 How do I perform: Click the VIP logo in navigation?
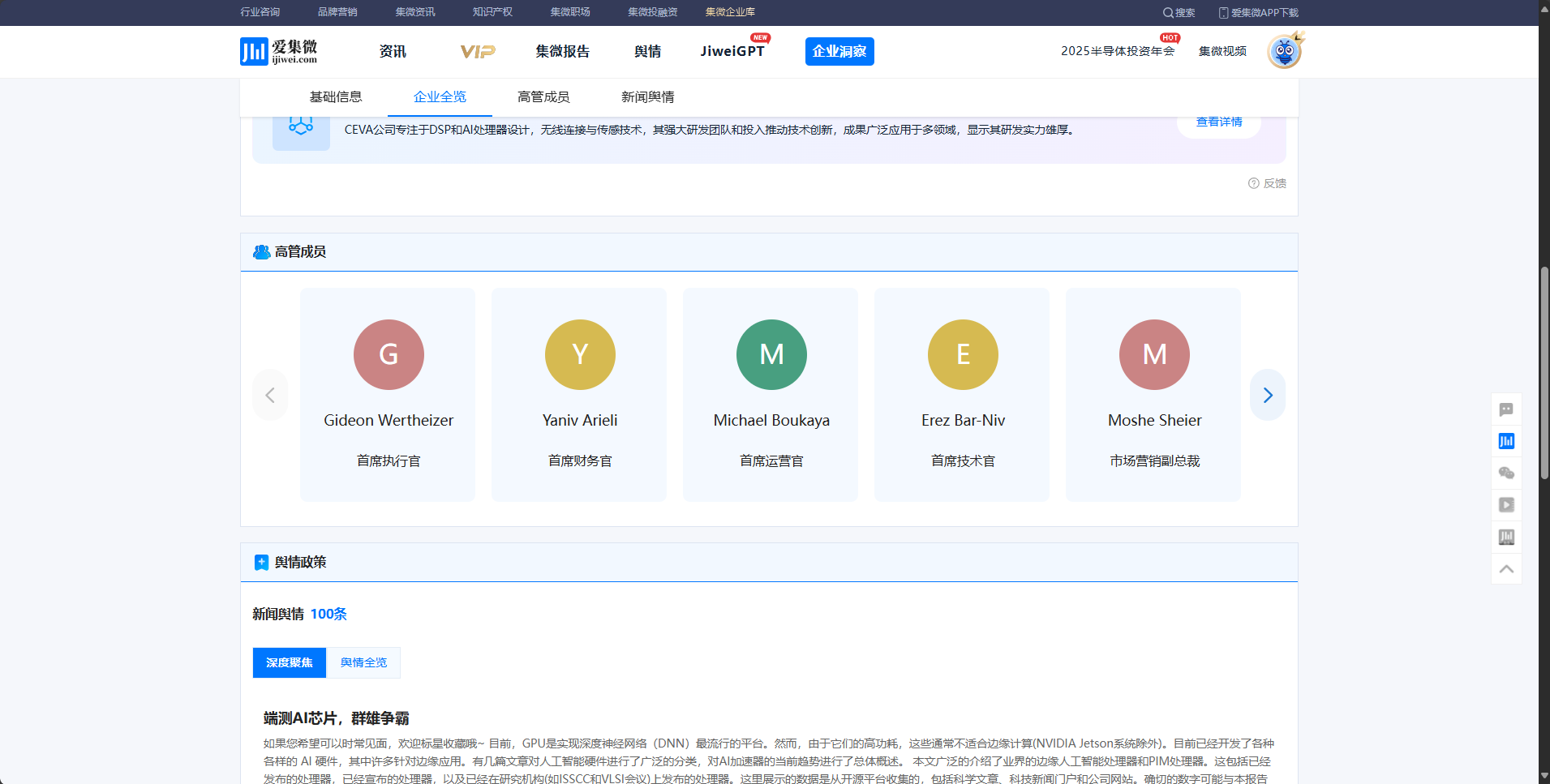(478, 52)
